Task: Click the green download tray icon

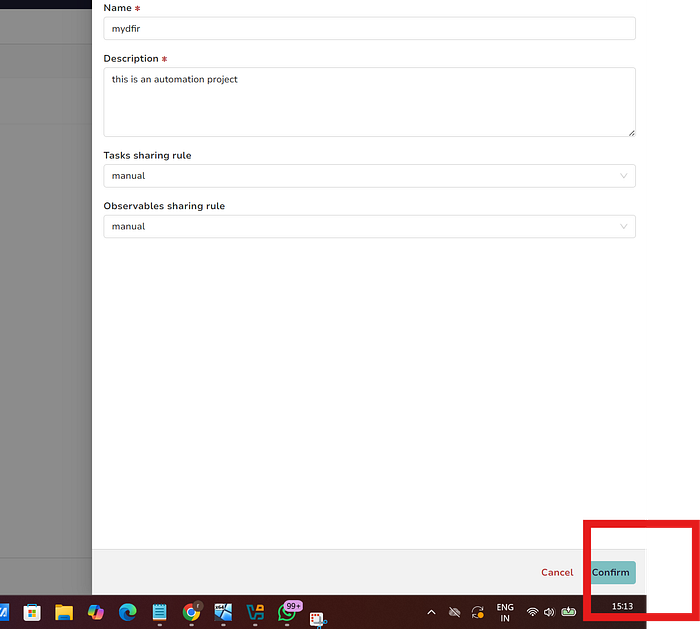Action: [x=568, y=612]
